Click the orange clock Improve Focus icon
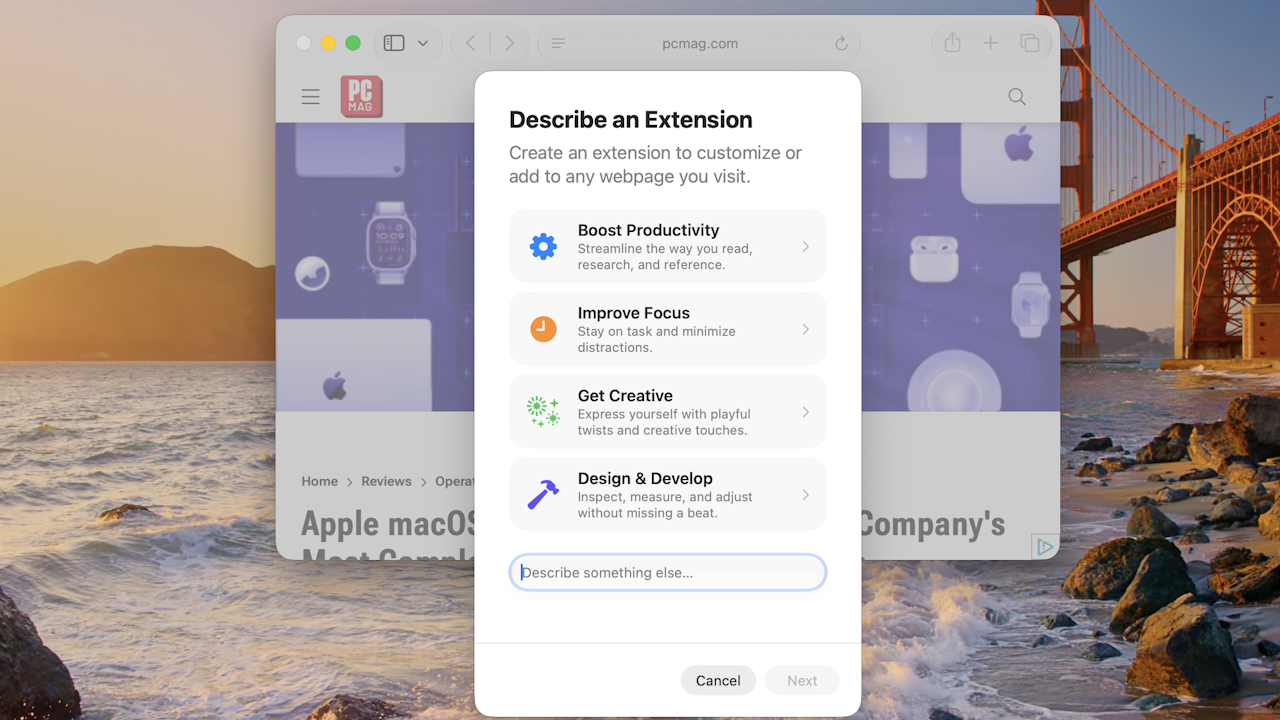This screenshot has width=1280, height=720. [543, 329]
